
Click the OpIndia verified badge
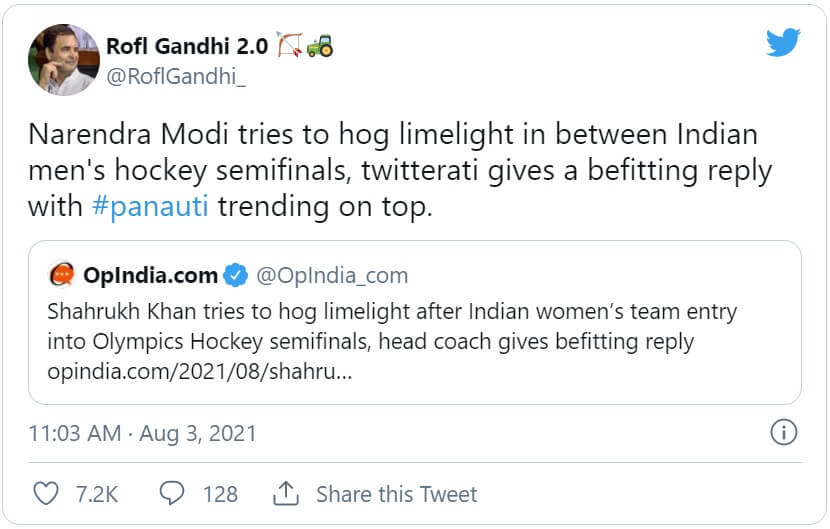coord(235,275)
